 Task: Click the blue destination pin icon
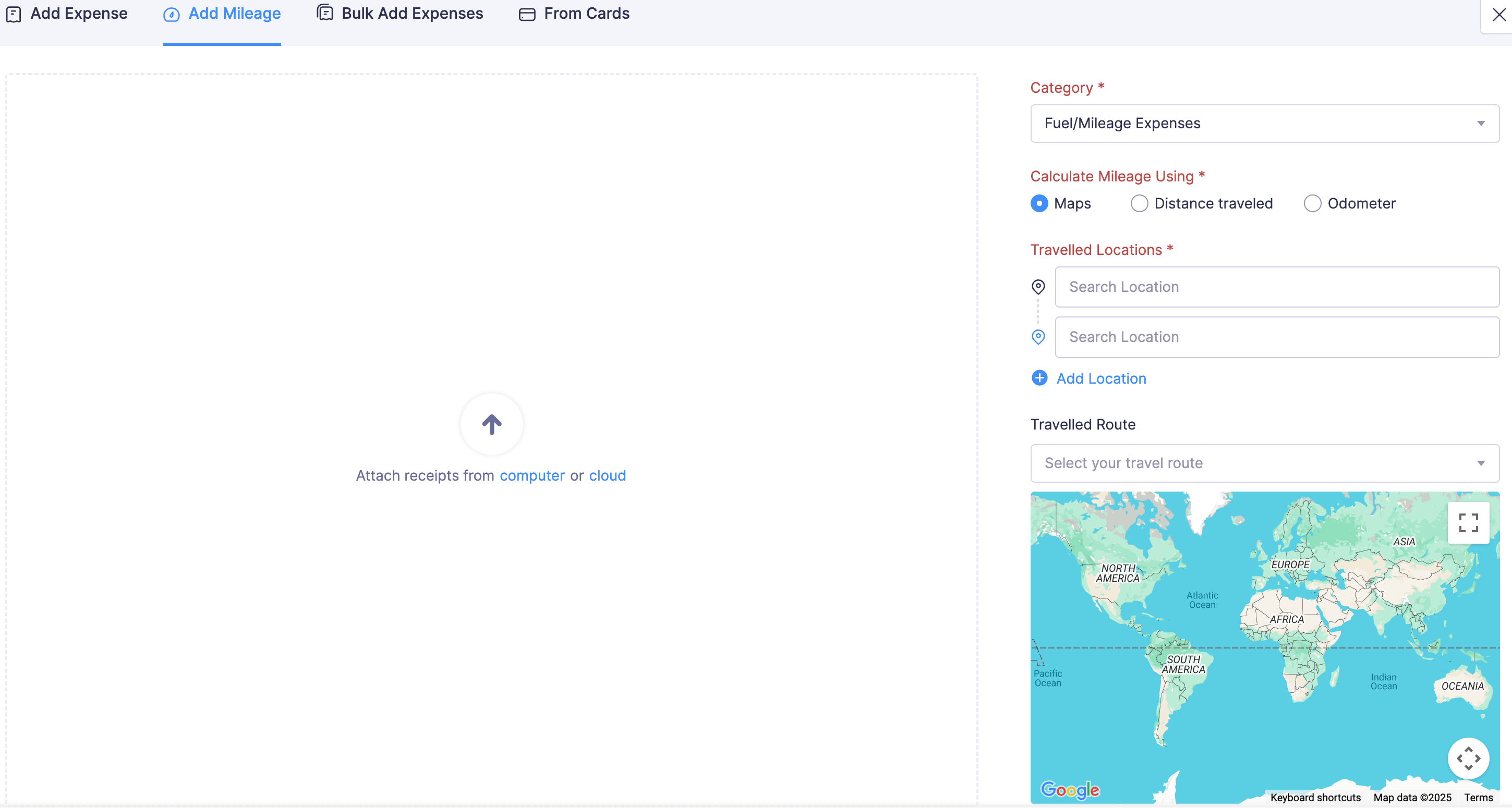pyautogui.click(x=1038, y=337)
